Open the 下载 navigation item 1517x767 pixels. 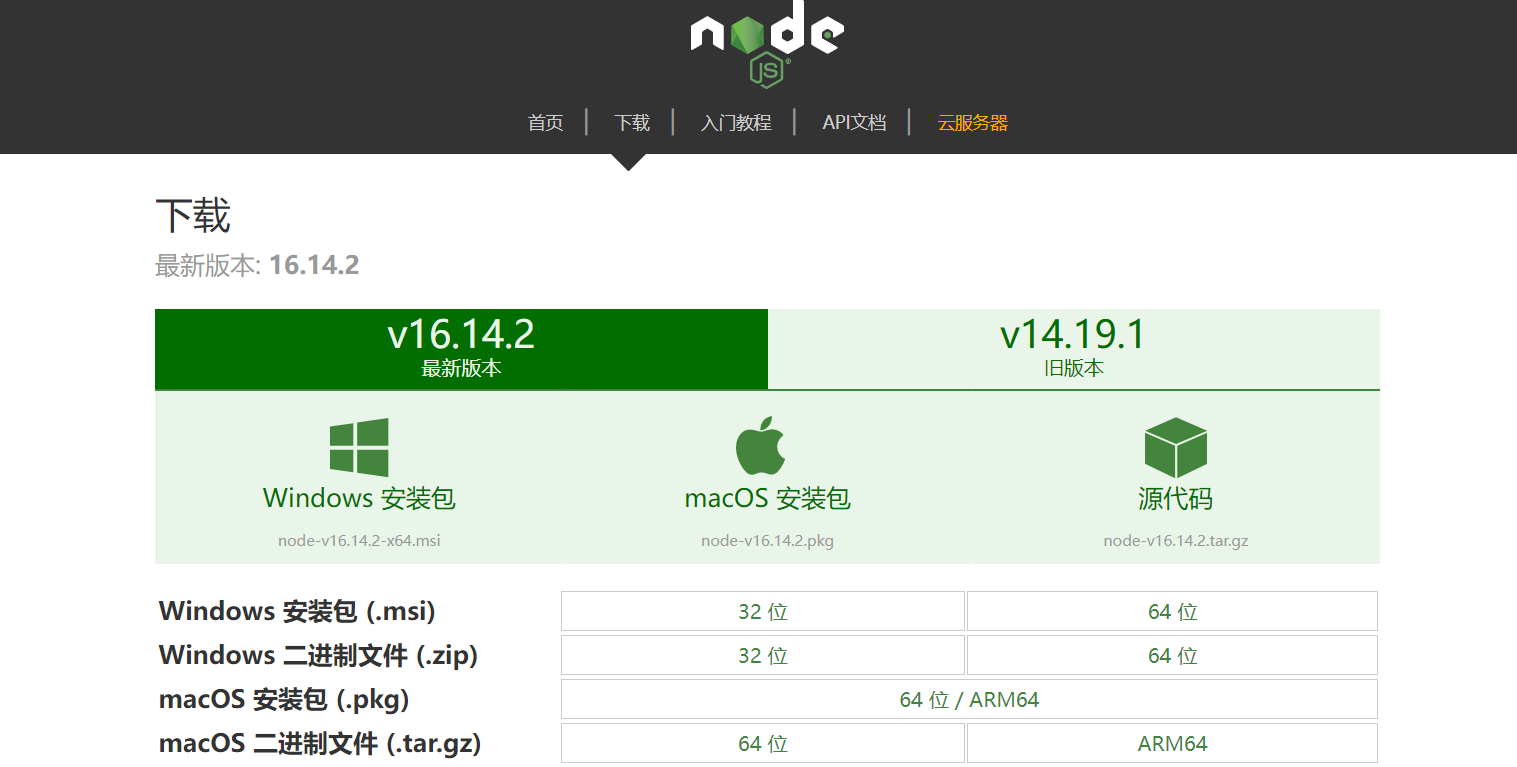(632, 123)
